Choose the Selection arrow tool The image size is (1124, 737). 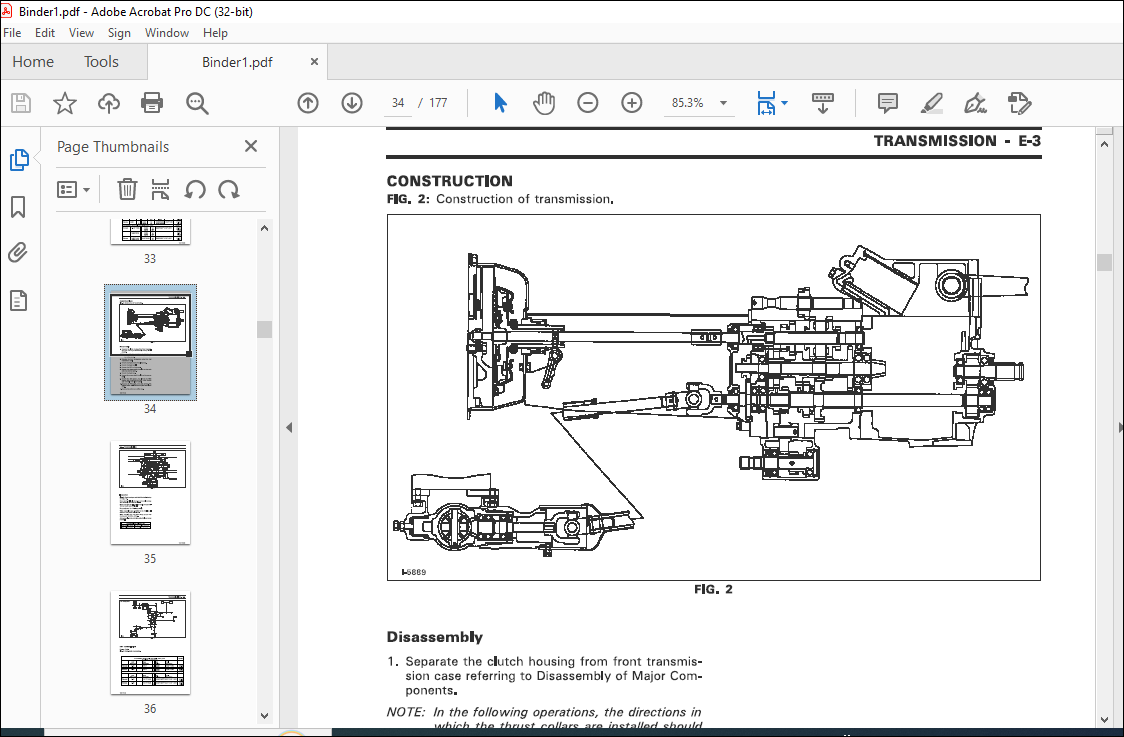pos(500,103)
